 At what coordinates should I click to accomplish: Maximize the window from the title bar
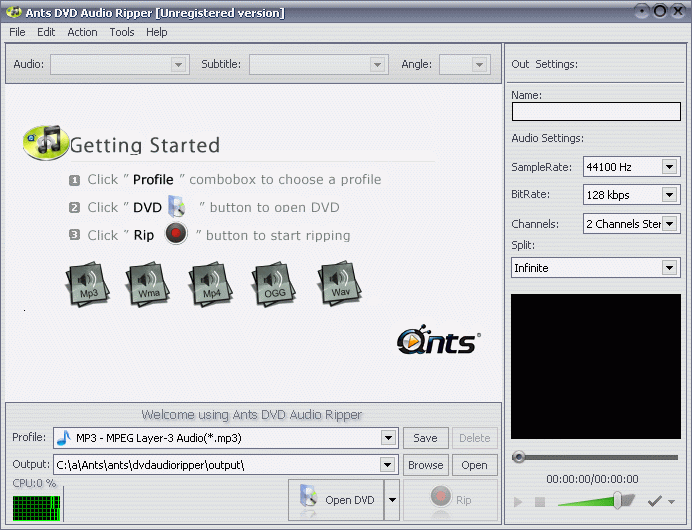[659, 11]
